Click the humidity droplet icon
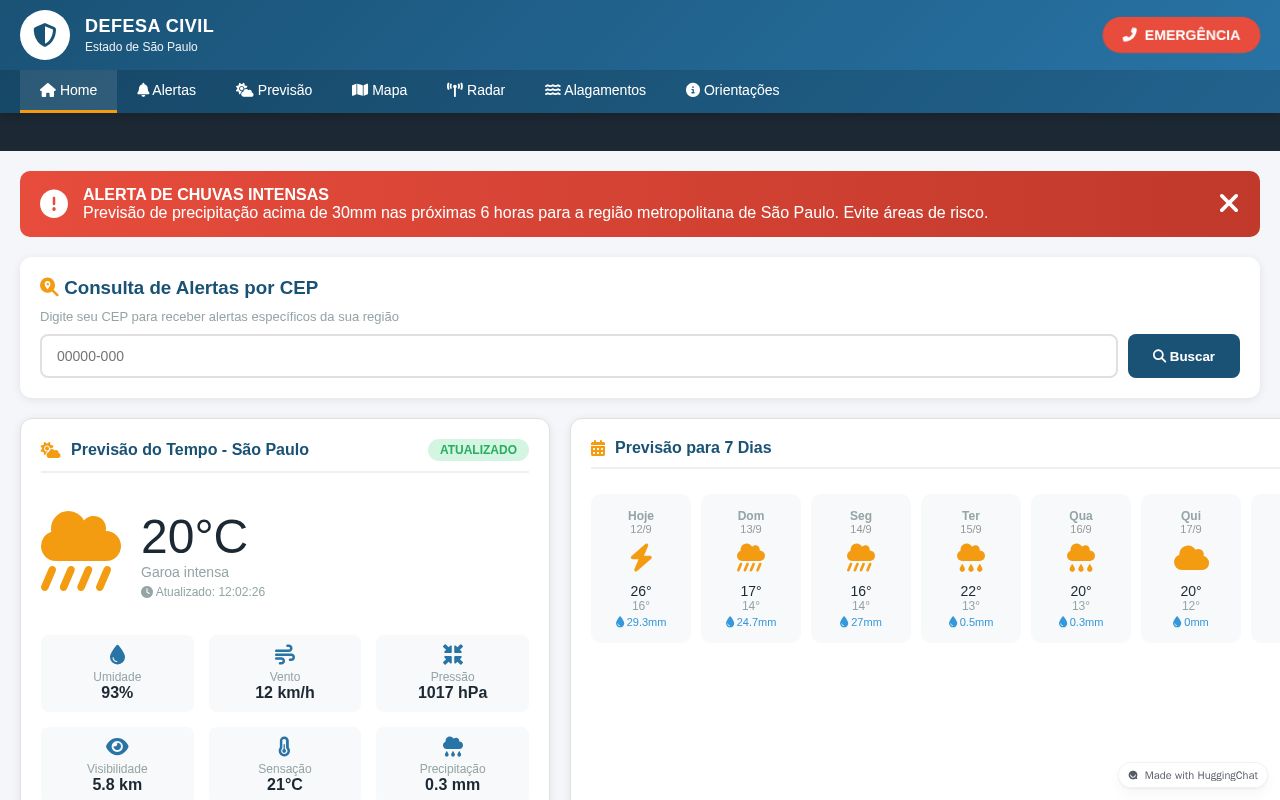Screen dimensions: 1280x800 click(x=117, y=655)
